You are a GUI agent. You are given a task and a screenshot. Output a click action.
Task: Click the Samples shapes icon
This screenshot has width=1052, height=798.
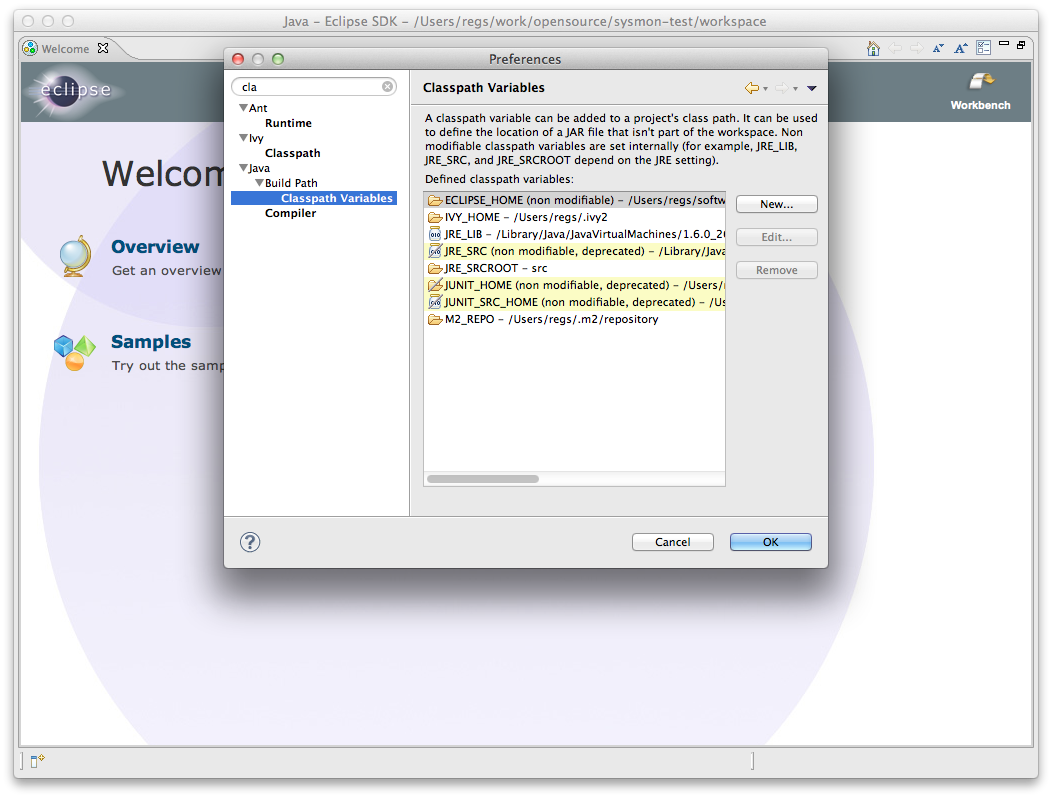(74, 353)
